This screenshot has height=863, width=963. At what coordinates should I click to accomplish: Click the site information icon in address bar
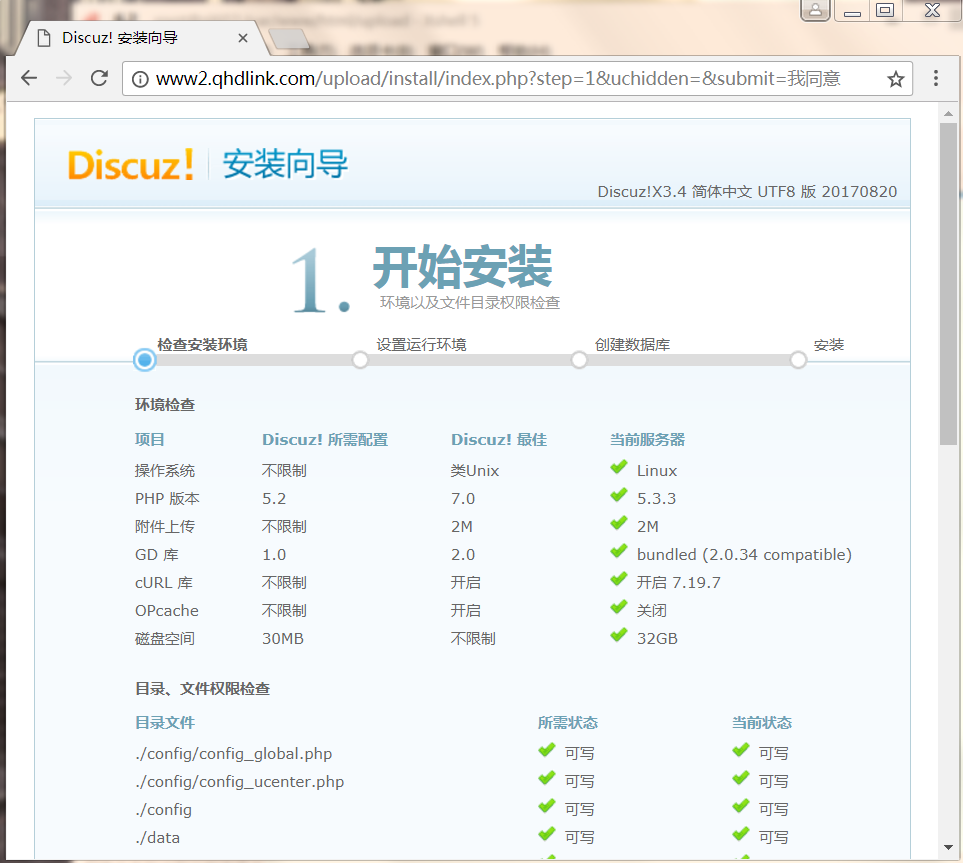140,79
